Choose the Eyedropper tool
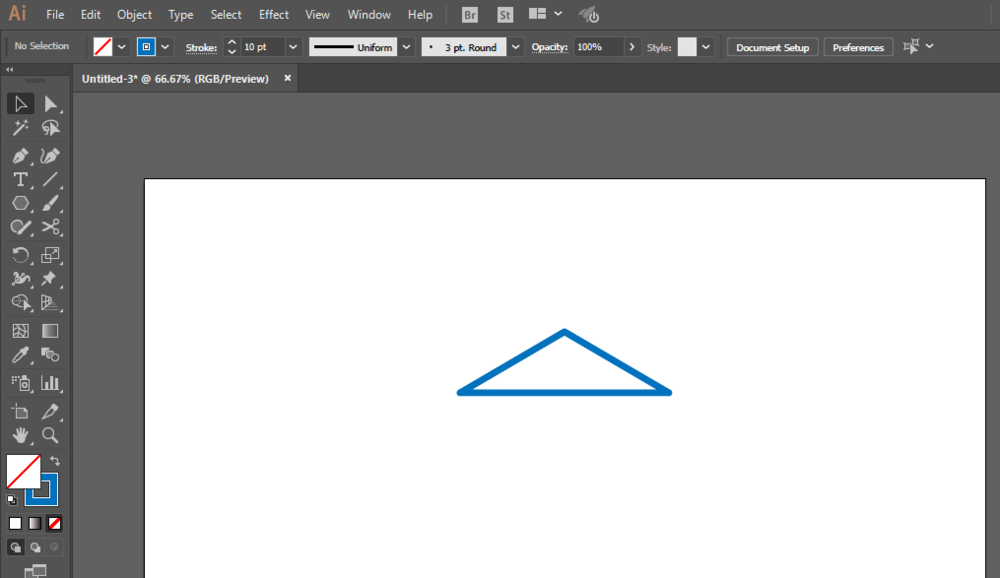This screenshot has height=578, width=1000. [x=20, y=355]
